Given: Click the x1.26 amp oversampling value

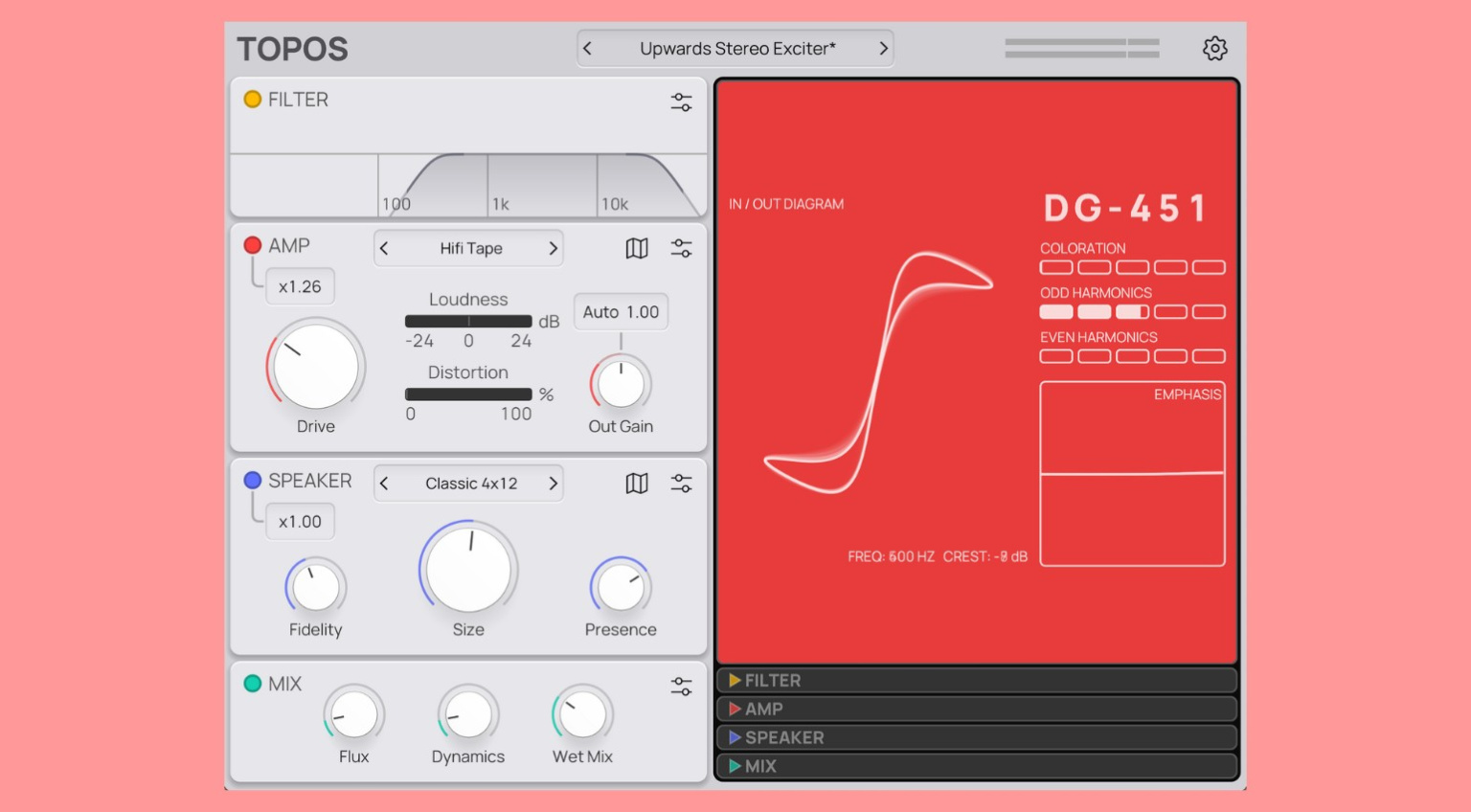Looking at the screenshot, I should (300, 286).
